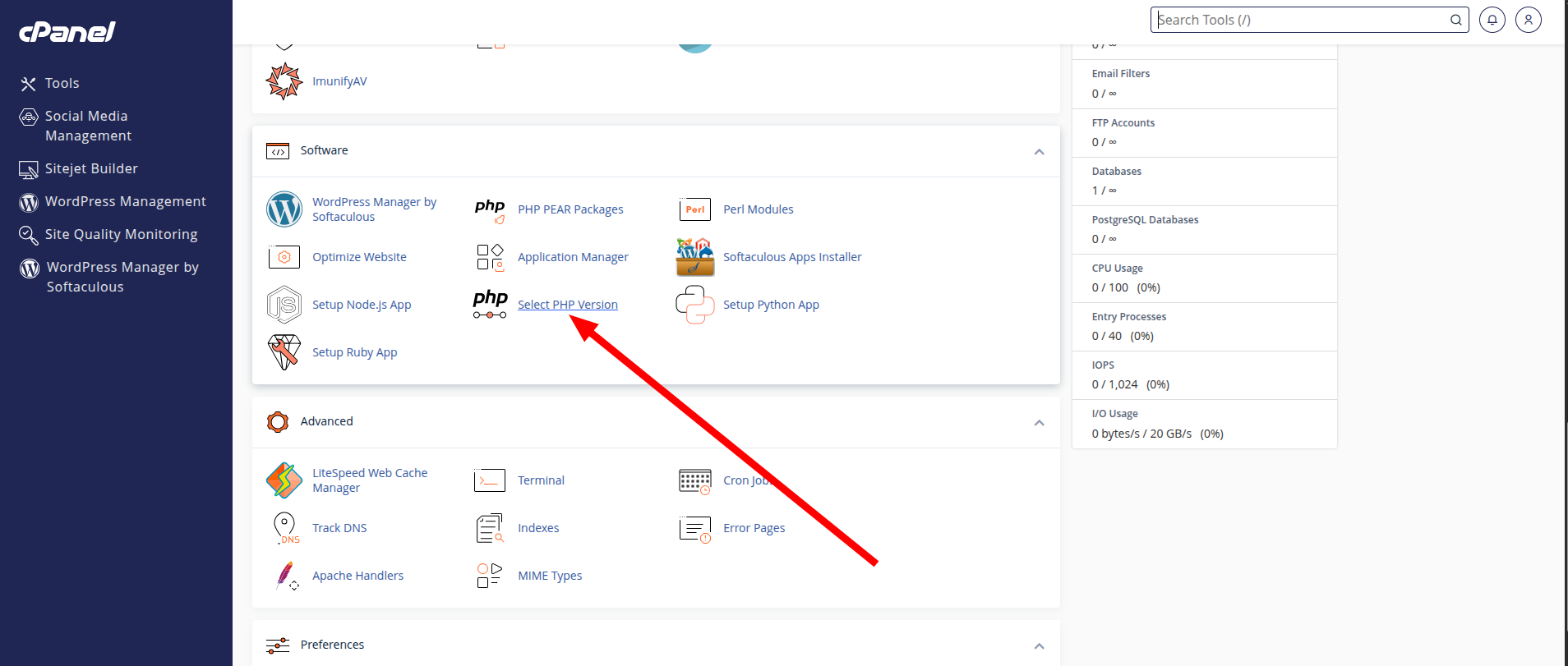Click the CPU Usage statistic label
1568x666 pixels.
tap(1117, 269)
